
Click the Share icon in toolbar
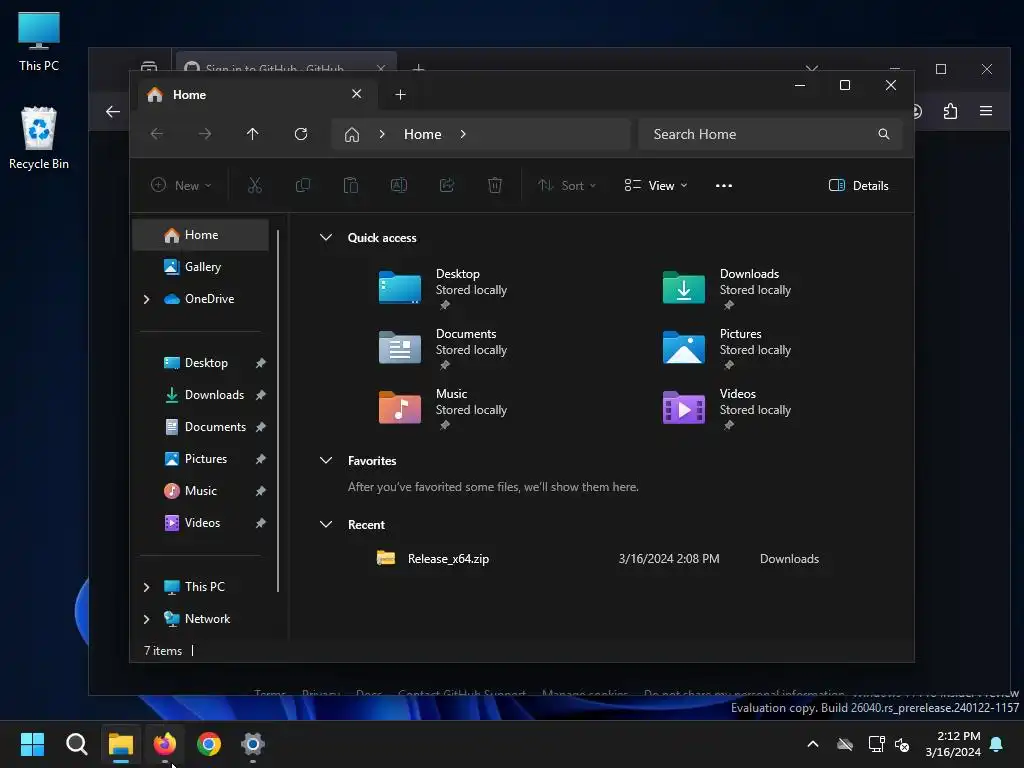click(x=447, y=185)
